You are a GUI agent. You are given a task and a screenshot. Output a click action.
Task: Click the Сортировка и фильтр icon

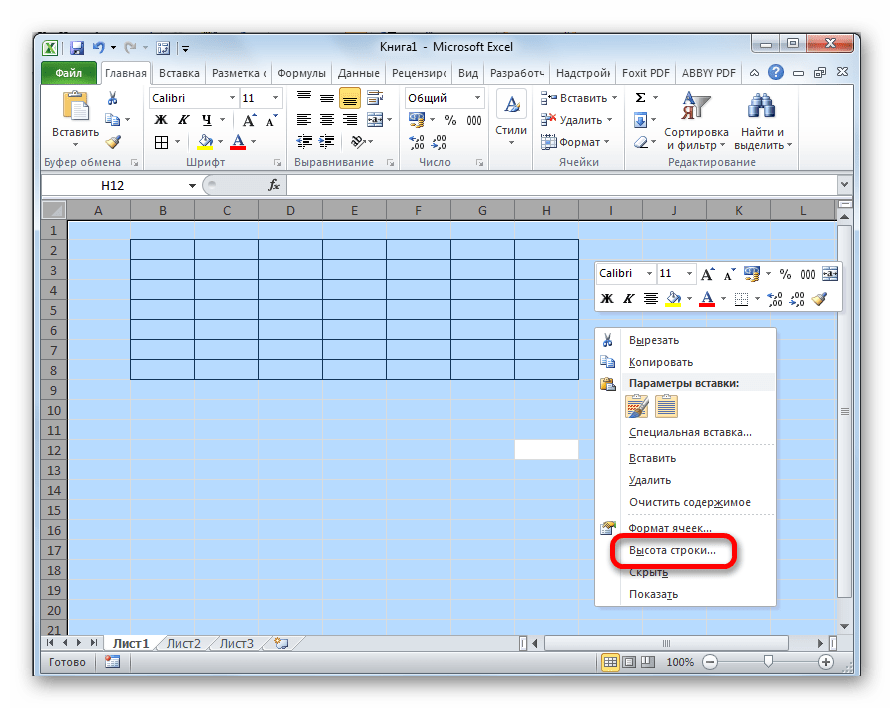click(x=695, y=106)
